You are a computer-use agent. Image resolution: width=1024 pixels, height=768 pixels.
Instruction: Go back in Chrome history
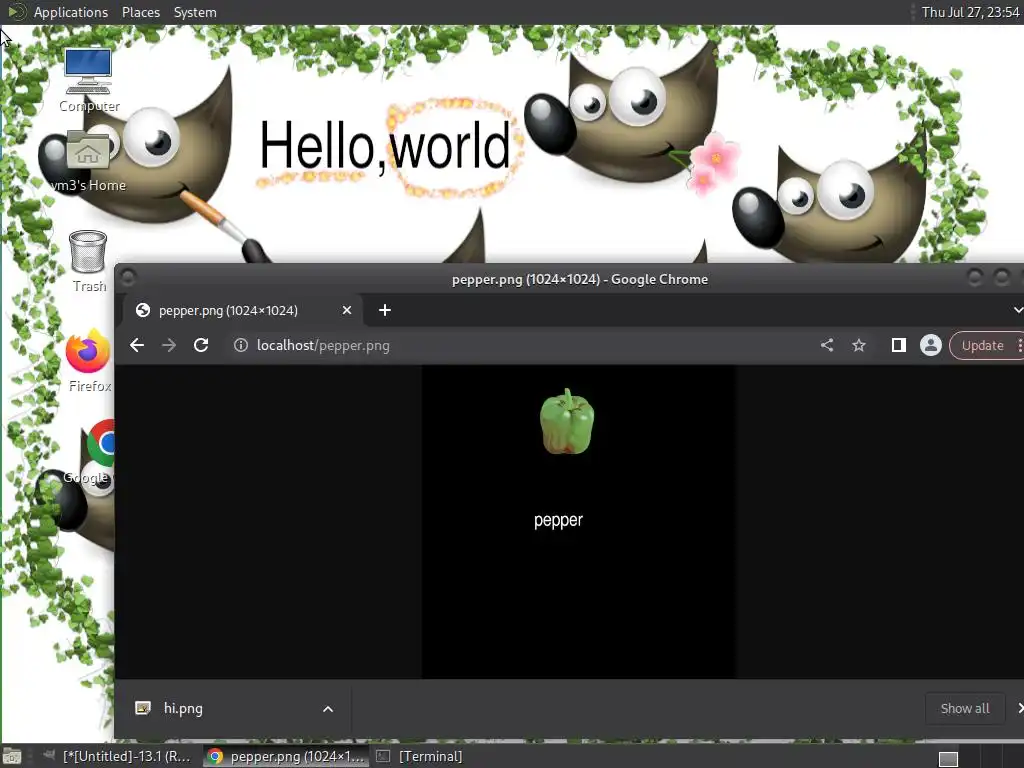click(x=136, y=345)
